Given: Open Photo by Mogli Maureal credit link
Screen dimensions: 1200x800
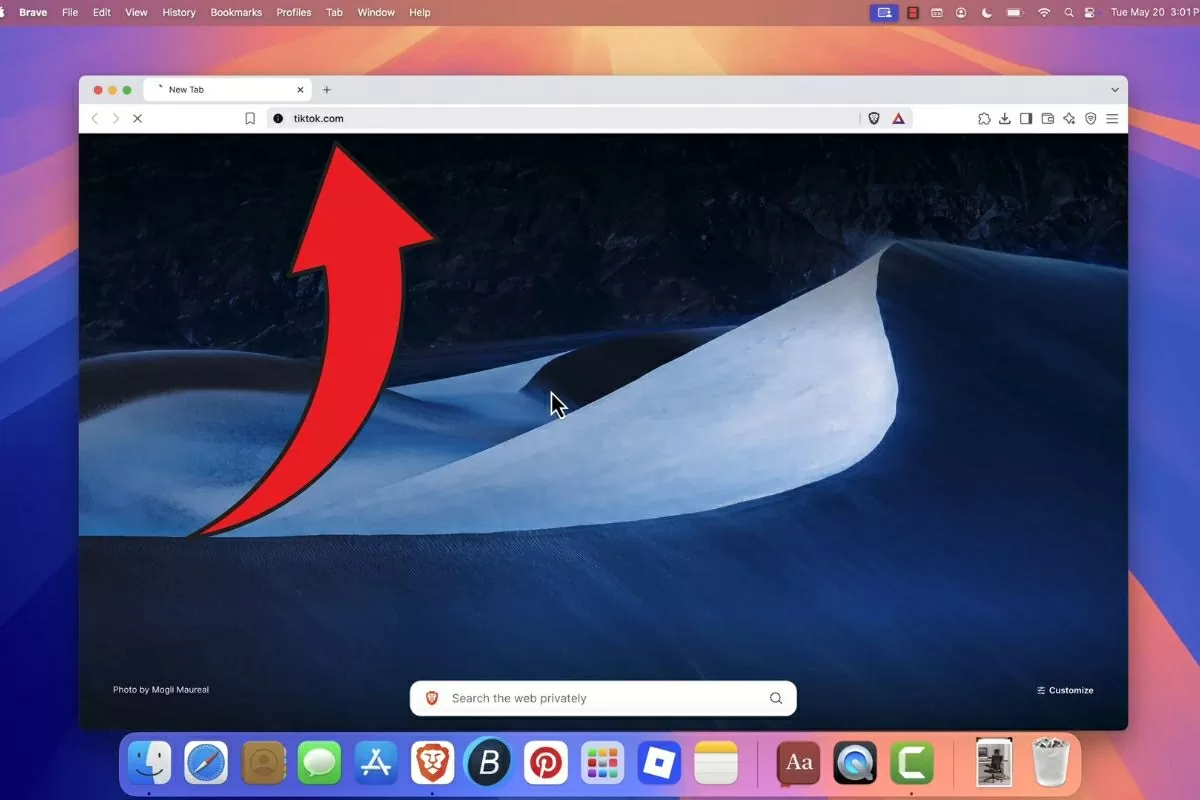Looking at the screenshot, I should [x=160, y=689].
